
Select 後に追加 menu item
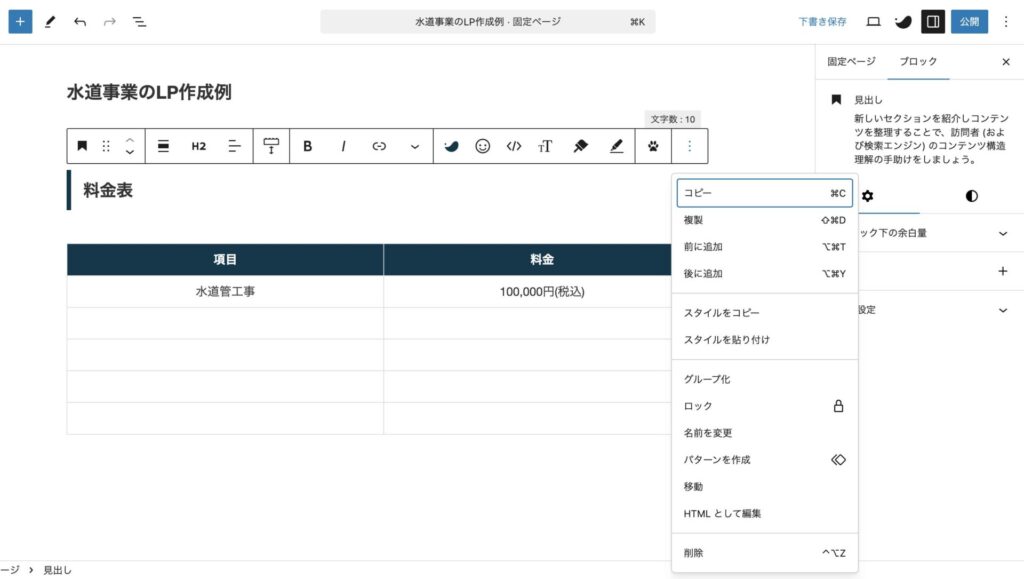pyautogui.click(x=765, y=274)
